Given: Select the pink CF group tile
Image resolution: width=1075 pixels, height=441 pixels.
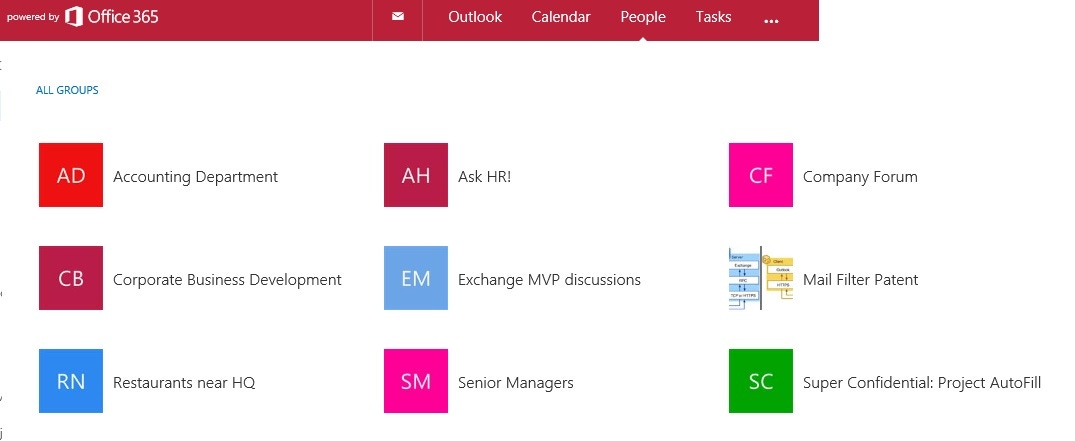Looking at the screenshot, I should tap(760, 175).
